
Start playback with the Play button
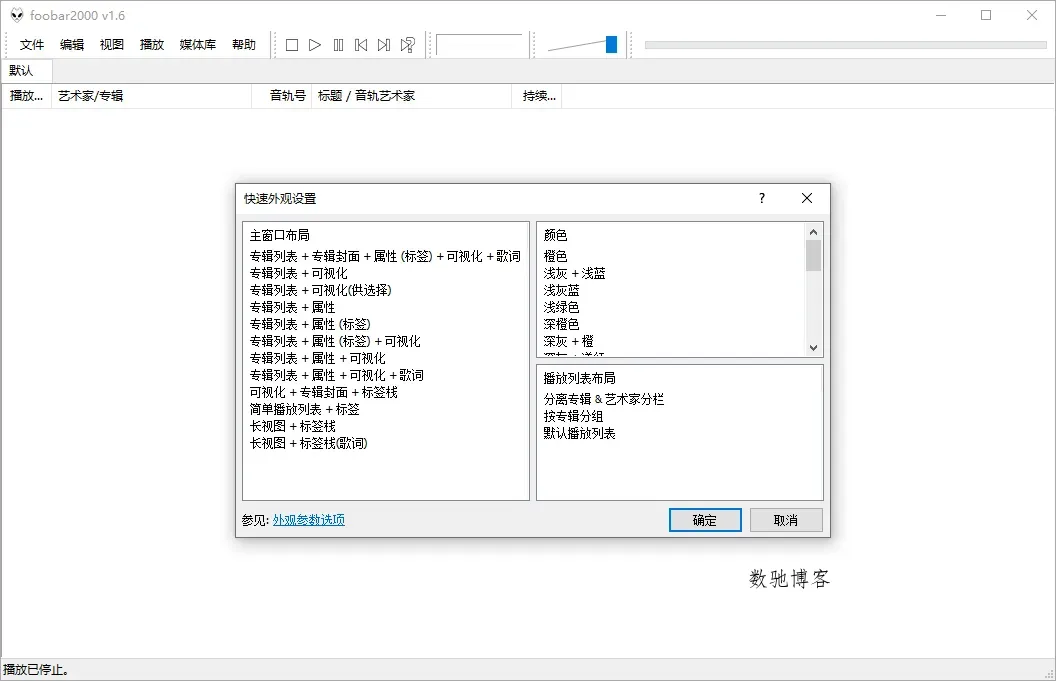[x=315, y=45]
